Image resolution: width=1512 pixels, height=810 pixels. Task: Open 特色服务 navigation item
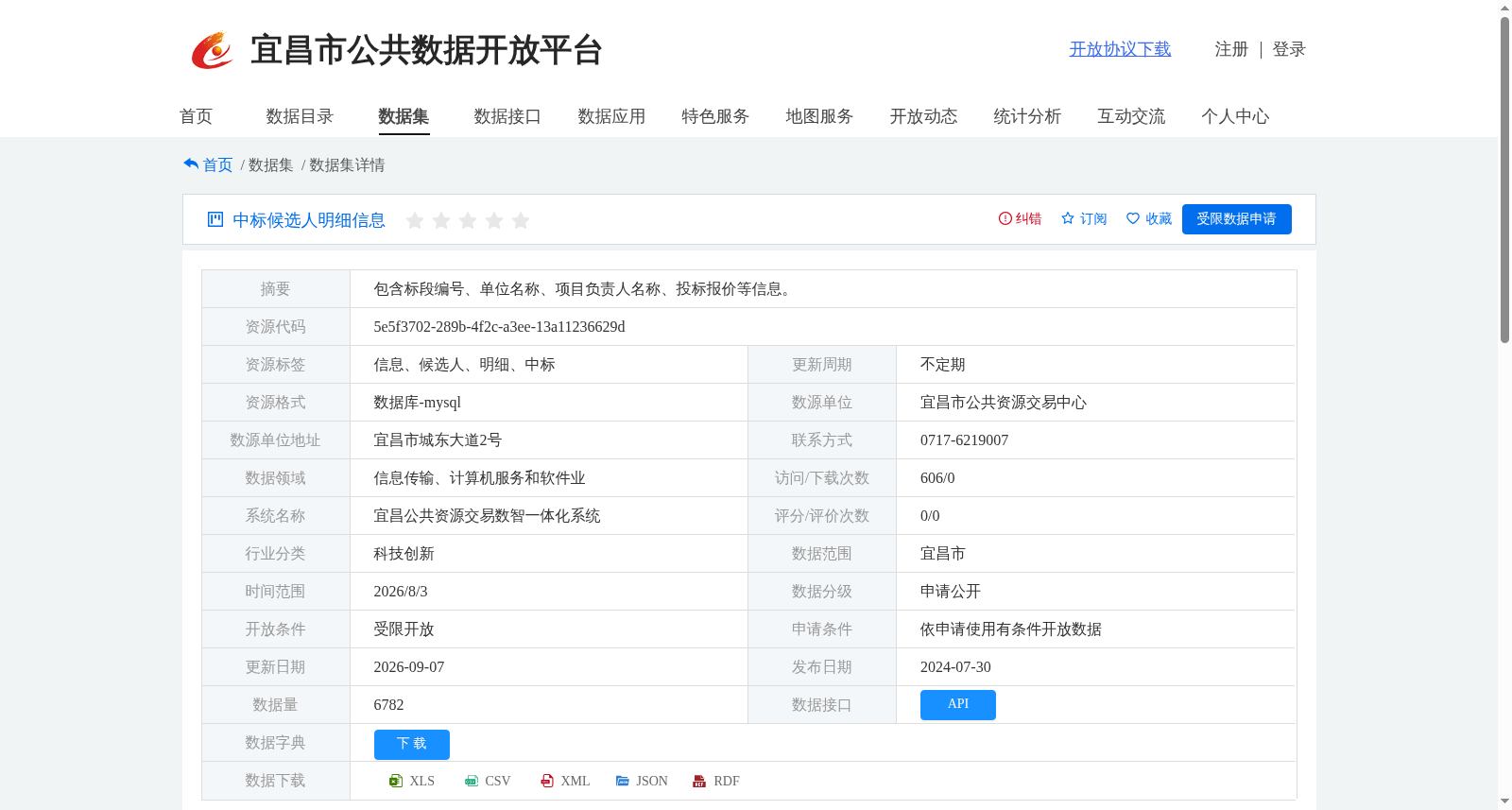coord(716,116)
